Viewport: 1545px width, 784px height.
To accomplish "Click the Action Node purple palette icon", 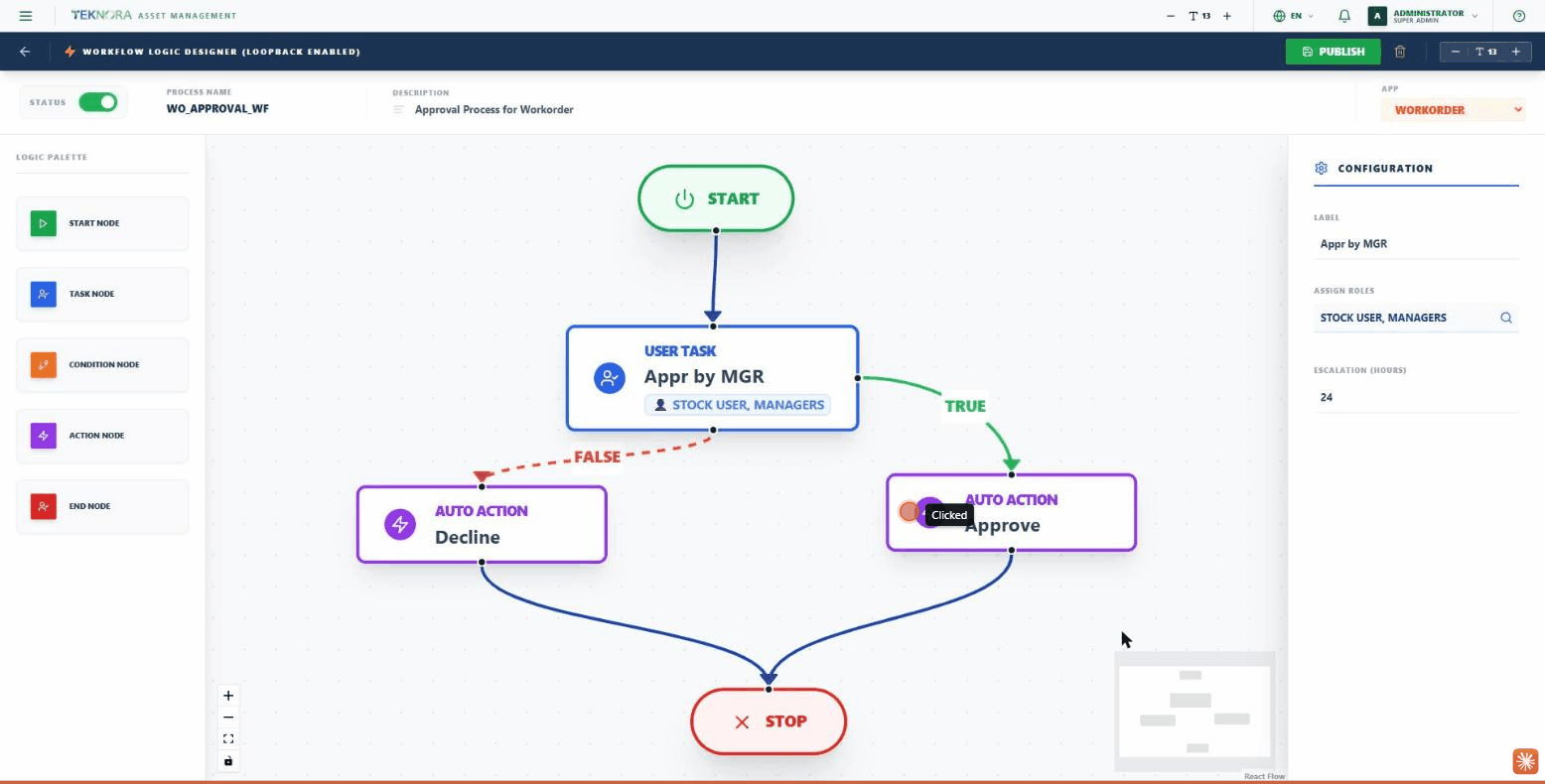I will click(x=43, y=435).
